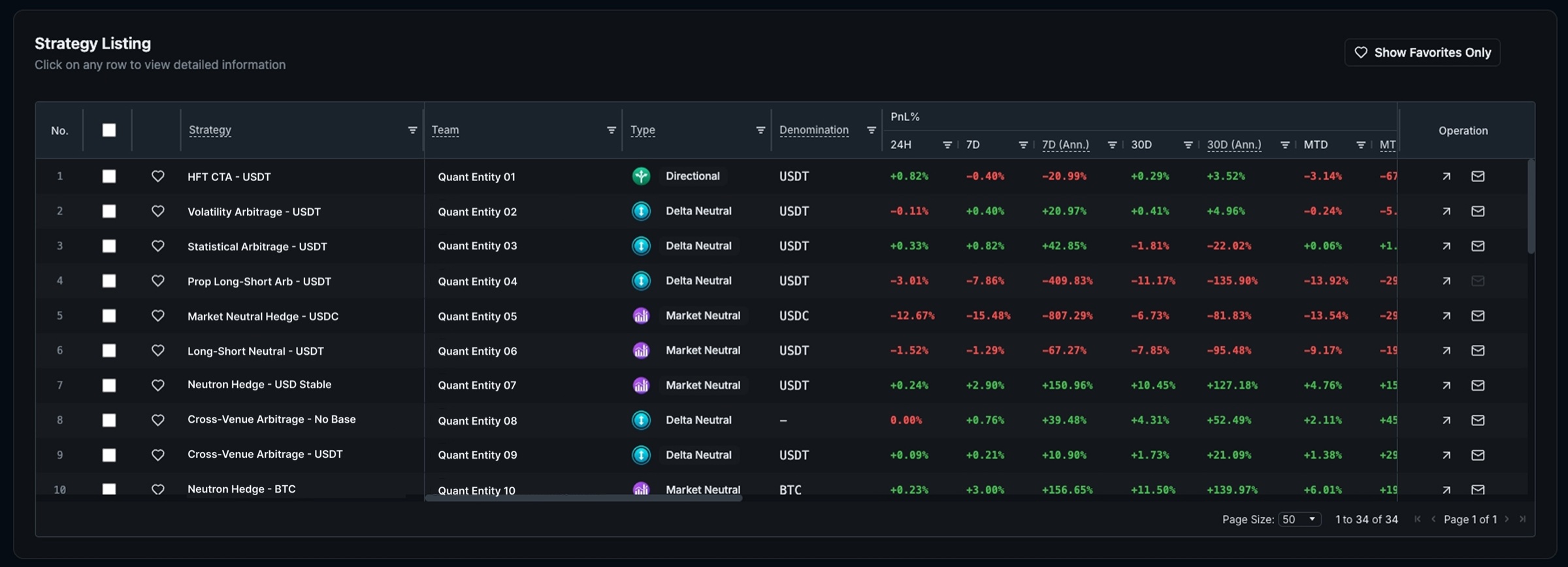1568x567 pixels.
Task: Open details arrow for Quant Entity 07 row
Action: point(1446,385)
